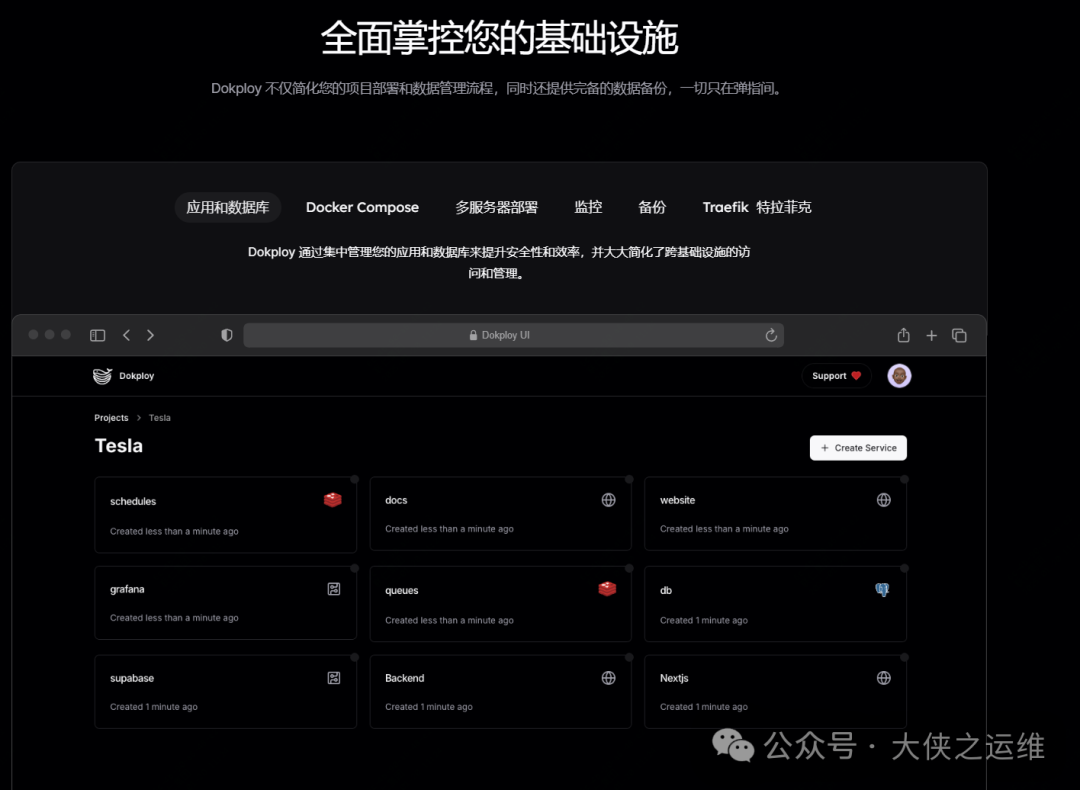The height and width of the screenshot is (790, 1080).
Task: Select the 应用和数据库 tab
Action: click(x=227, y=207)
